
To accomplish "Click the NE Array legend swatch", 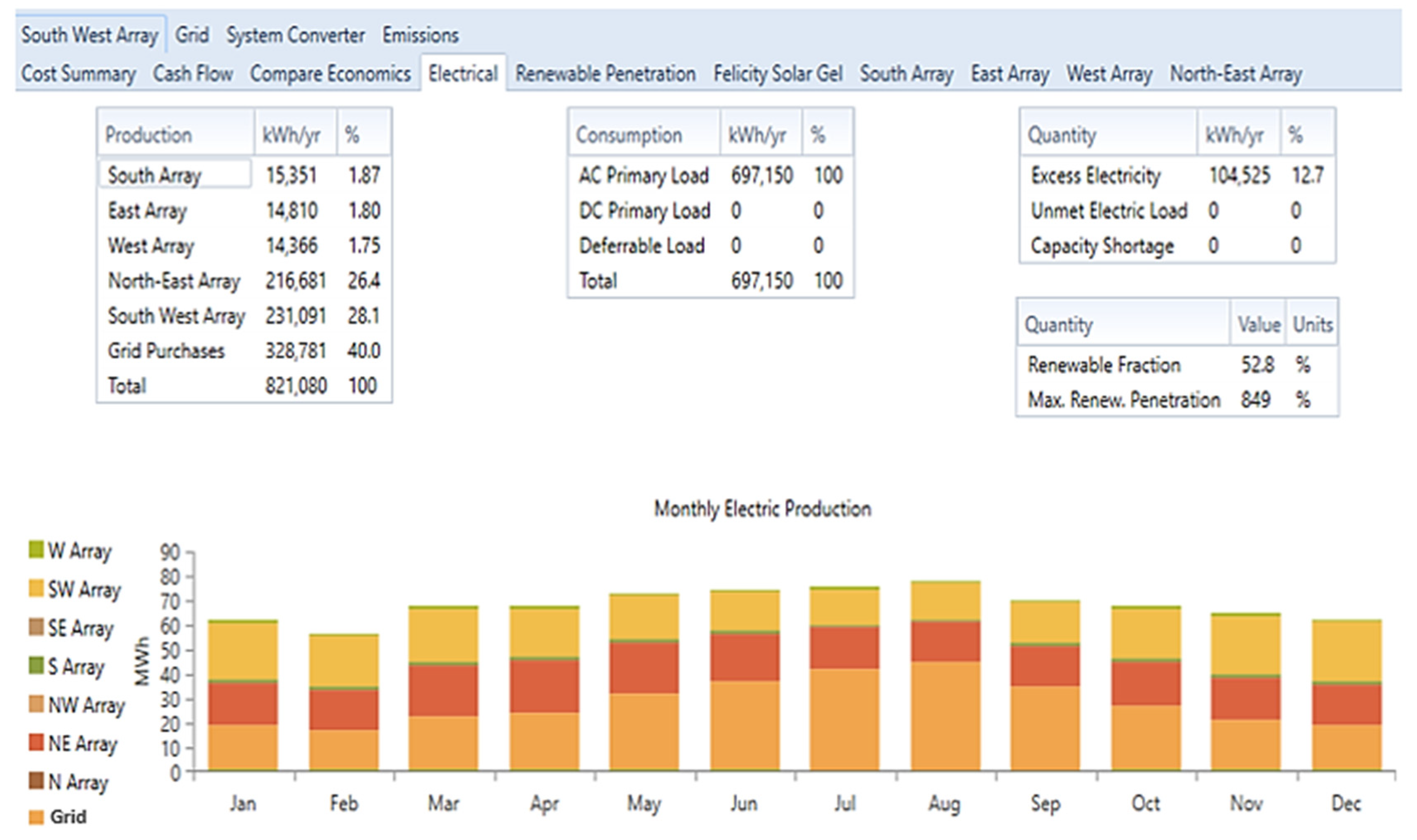I will coord(36,742).
